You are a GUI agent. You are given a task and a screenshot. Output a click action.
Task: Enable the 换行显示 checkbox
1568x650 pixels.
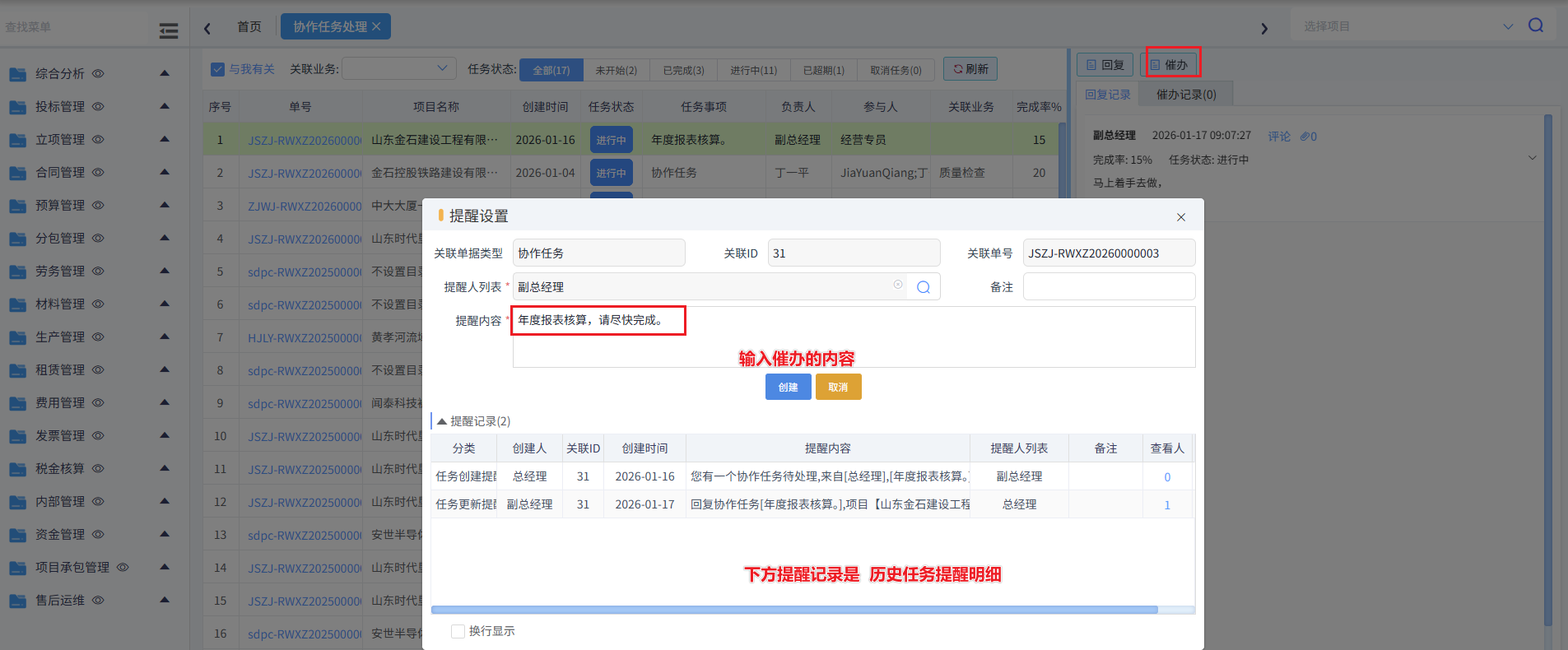458,631
